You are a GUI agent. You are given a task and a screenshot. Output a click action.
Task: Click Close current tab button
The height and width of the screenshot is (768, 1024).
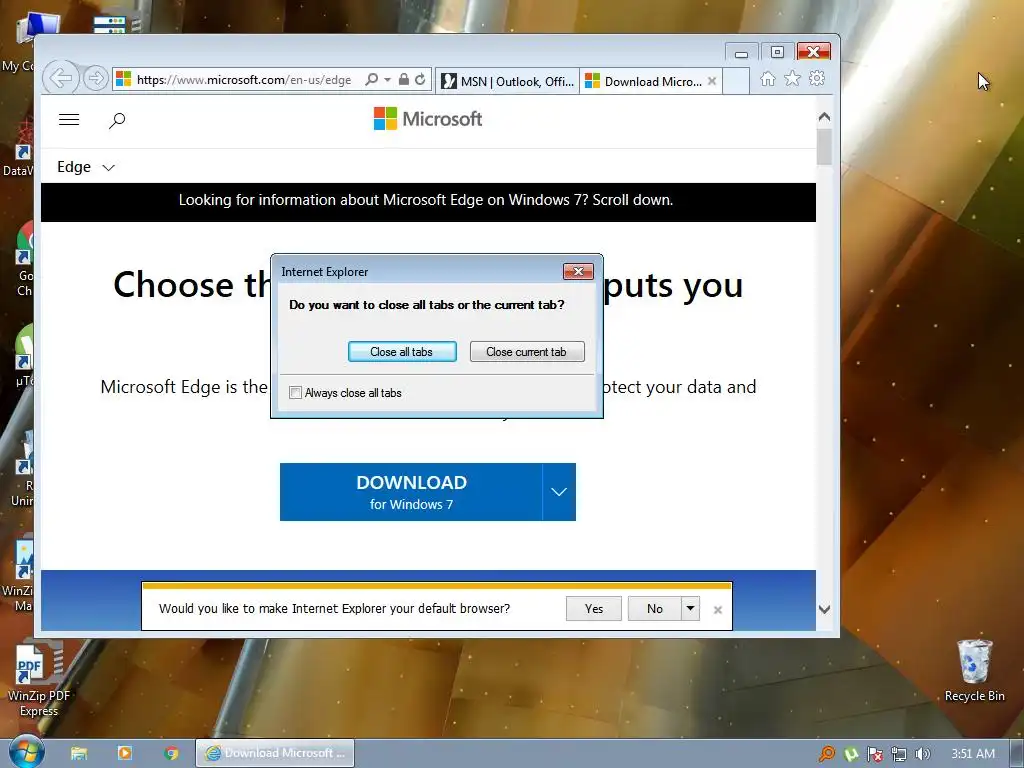(x=527, y=351)
